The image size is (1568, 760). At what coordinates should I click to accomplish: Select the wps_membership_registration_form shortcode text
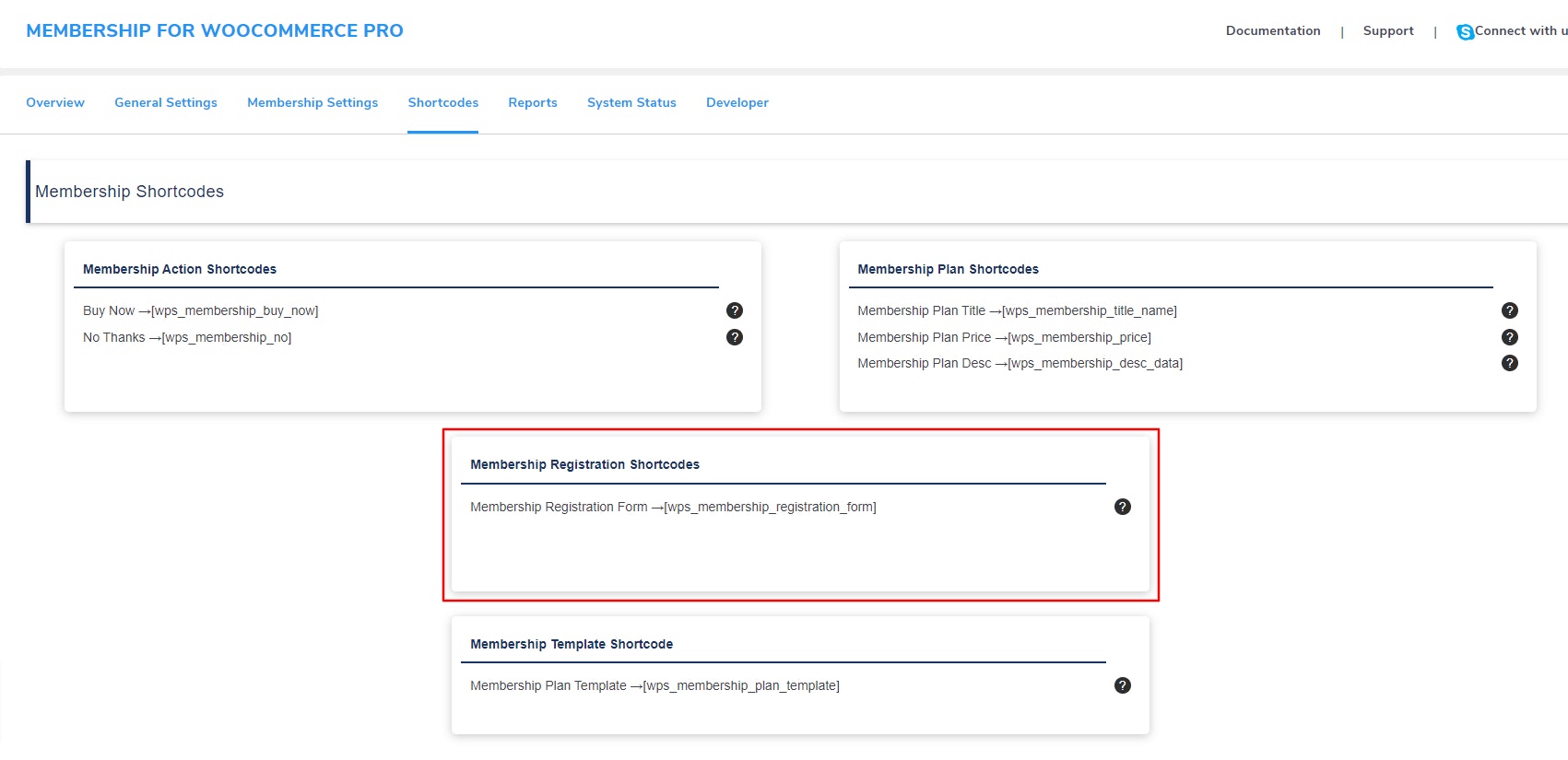pyautogui.click(x=770, y=507)
